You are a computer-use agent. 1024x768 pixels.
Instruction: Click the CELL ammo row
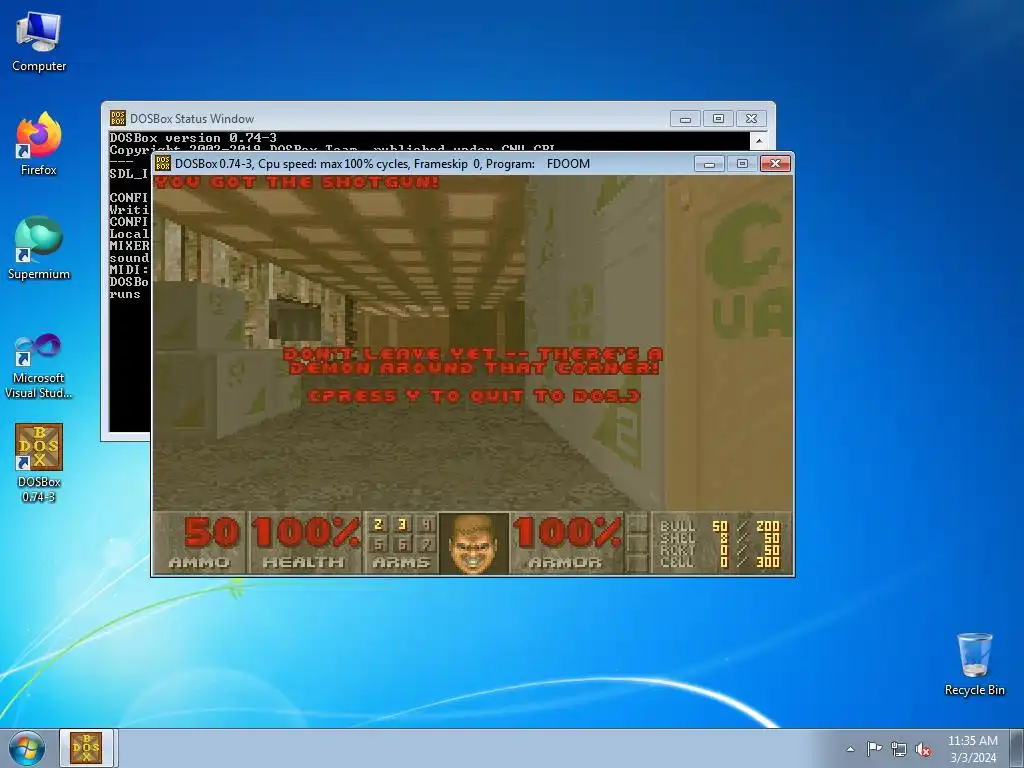(x=720, y=562)
